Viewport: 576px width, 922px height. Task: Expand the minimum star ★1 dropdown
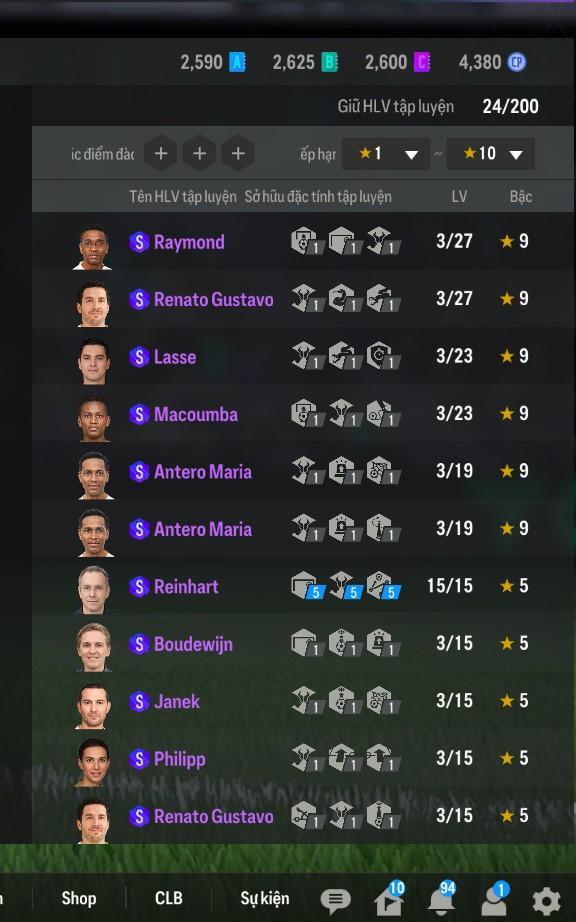pyautogui.click(x=386, y=154)
